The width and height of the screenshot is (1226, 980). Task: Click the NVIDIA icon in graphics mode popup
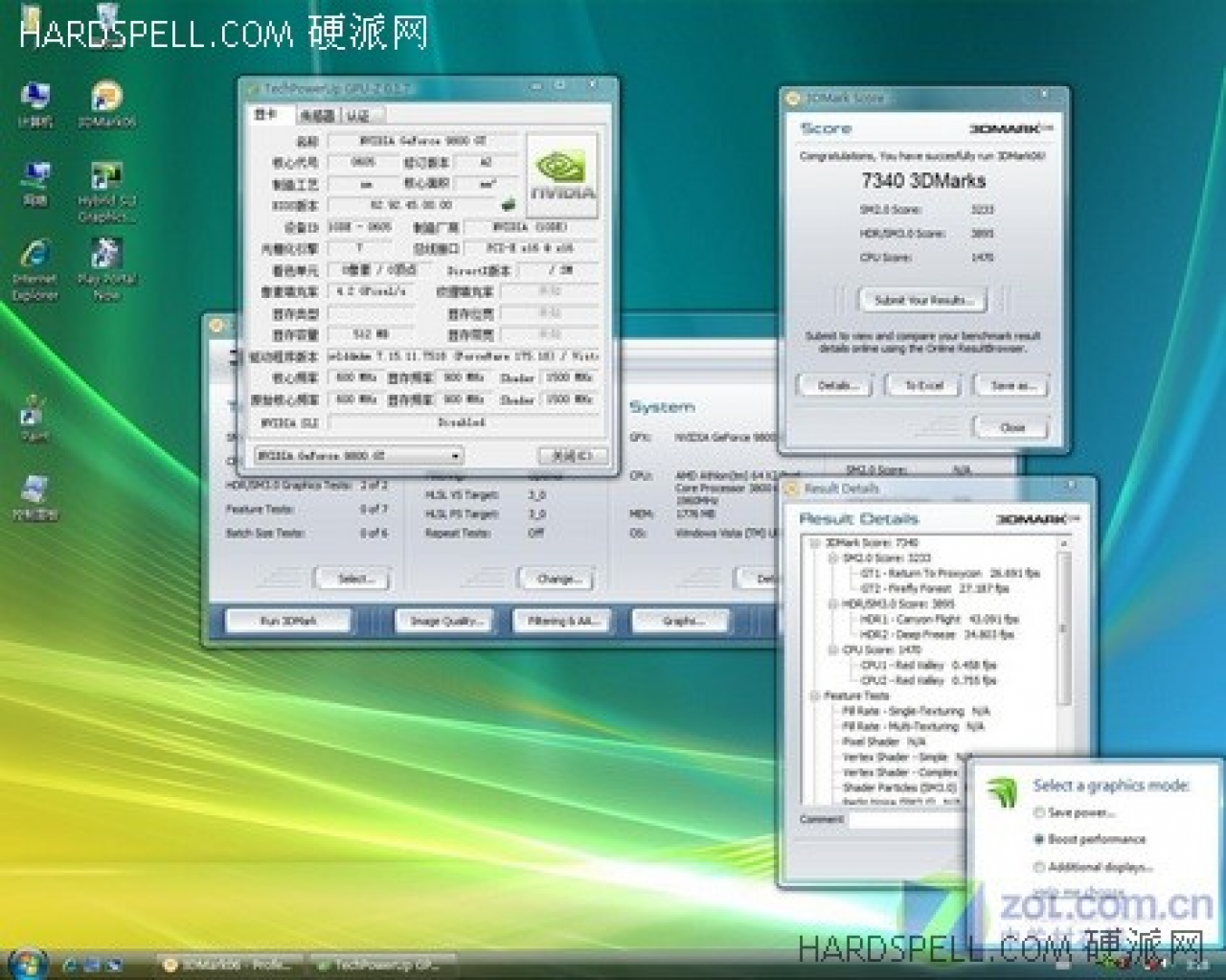click(1001, 790)
